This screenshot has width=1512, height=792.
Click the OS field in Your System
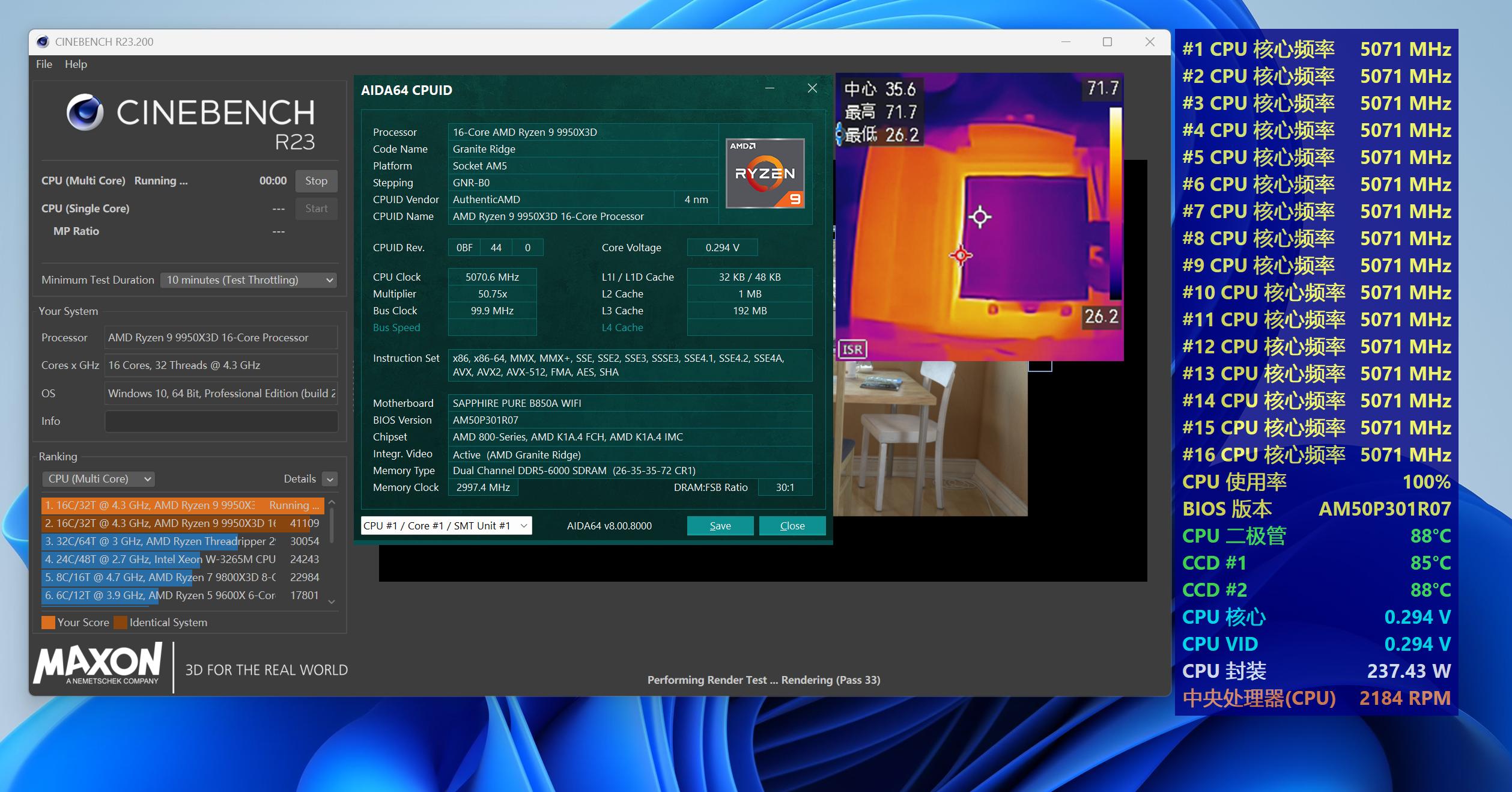(221, 394)
